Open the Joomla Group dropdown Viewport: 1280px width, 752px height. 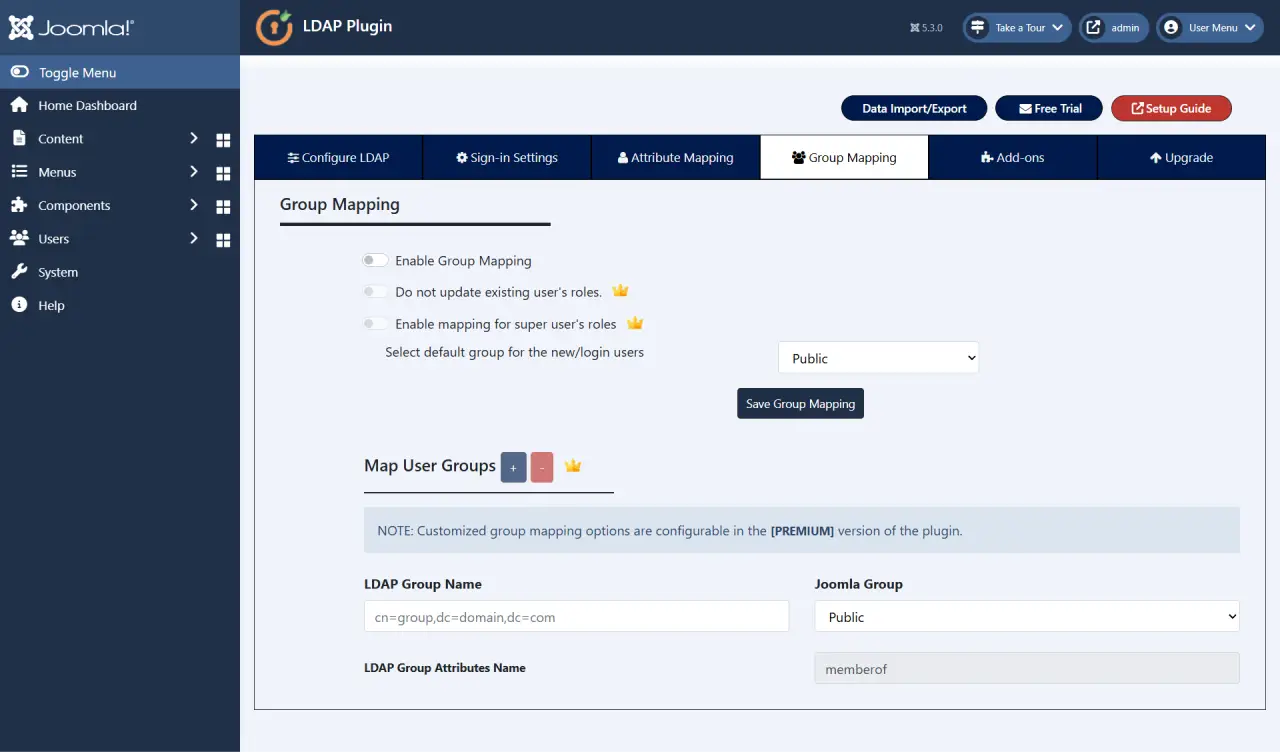(x=1027, y=617)
